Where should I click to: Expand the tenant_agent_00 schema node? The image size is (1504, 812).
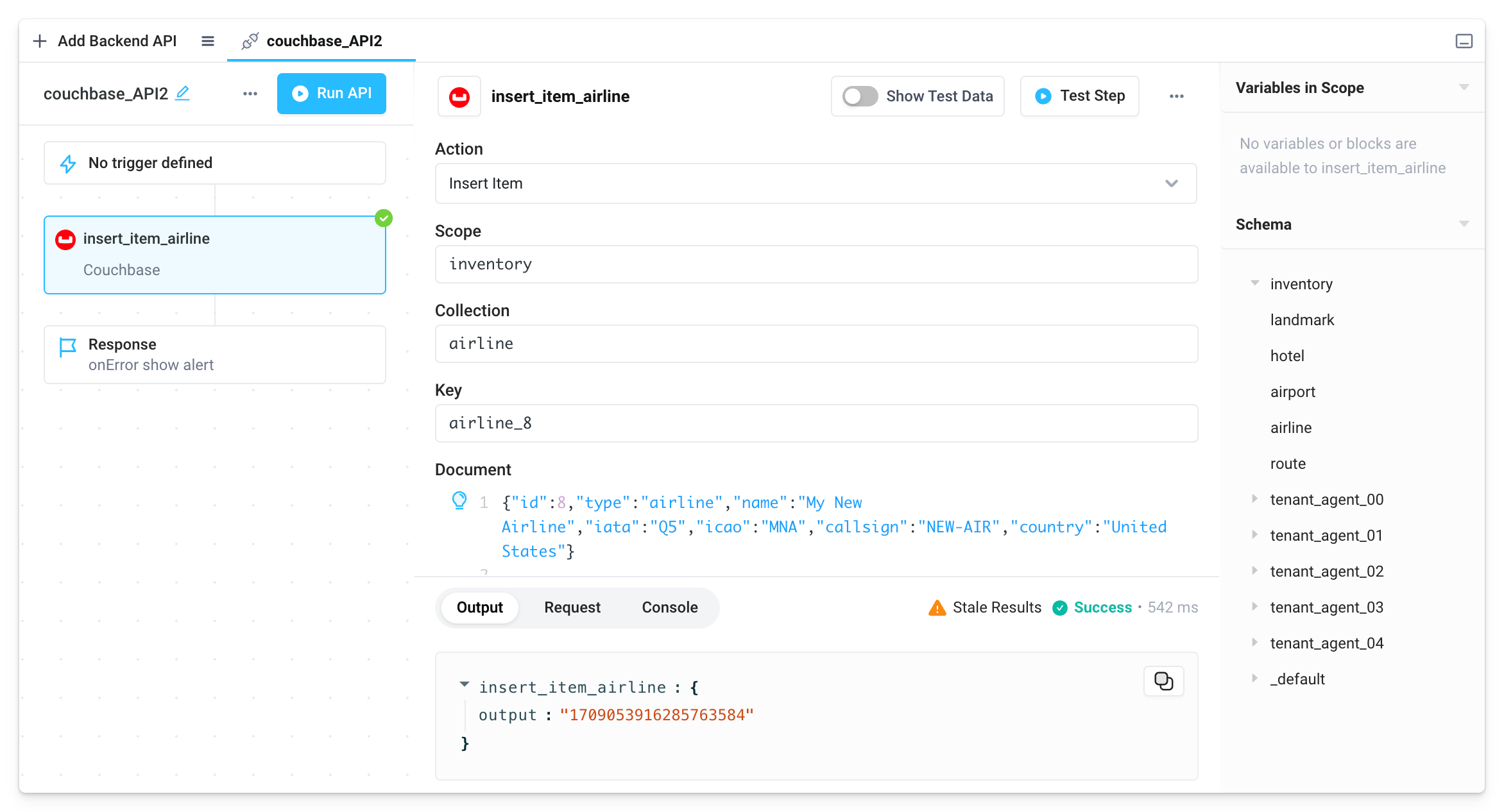pos(1255,499)
